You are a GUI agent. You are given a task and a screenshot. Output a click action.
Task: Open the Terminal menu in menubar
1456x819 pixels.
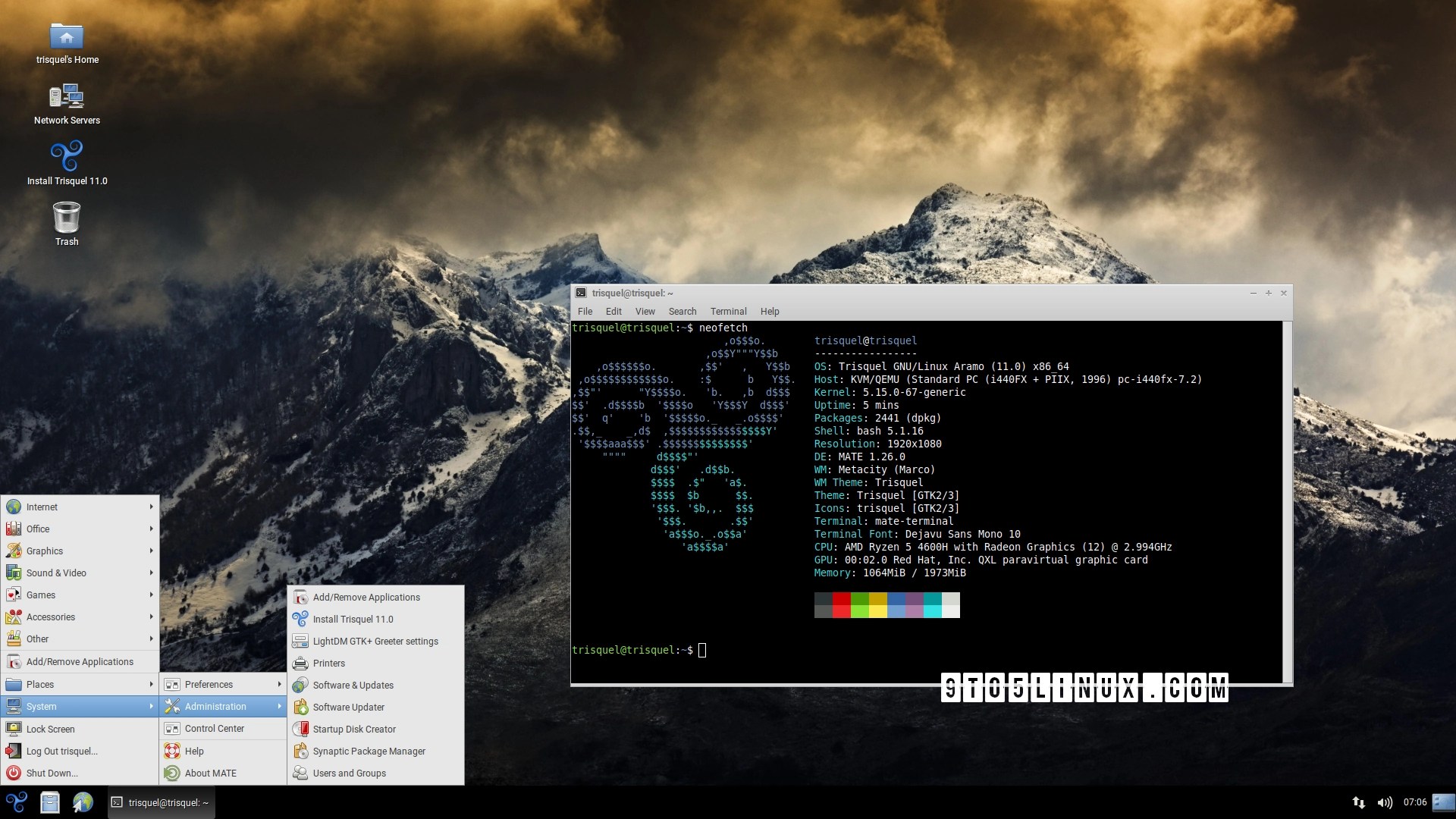pyautogui.click(x=728, y=312)
